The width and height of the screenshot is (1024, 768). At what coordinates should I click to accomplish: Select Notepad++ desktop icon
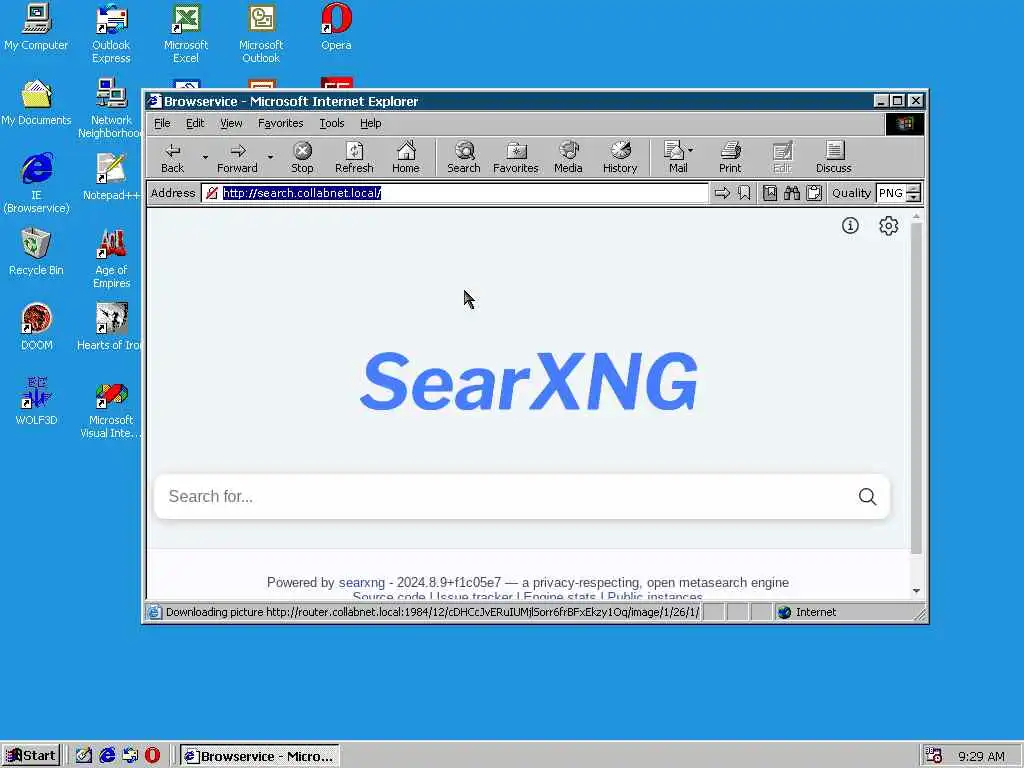111,178
